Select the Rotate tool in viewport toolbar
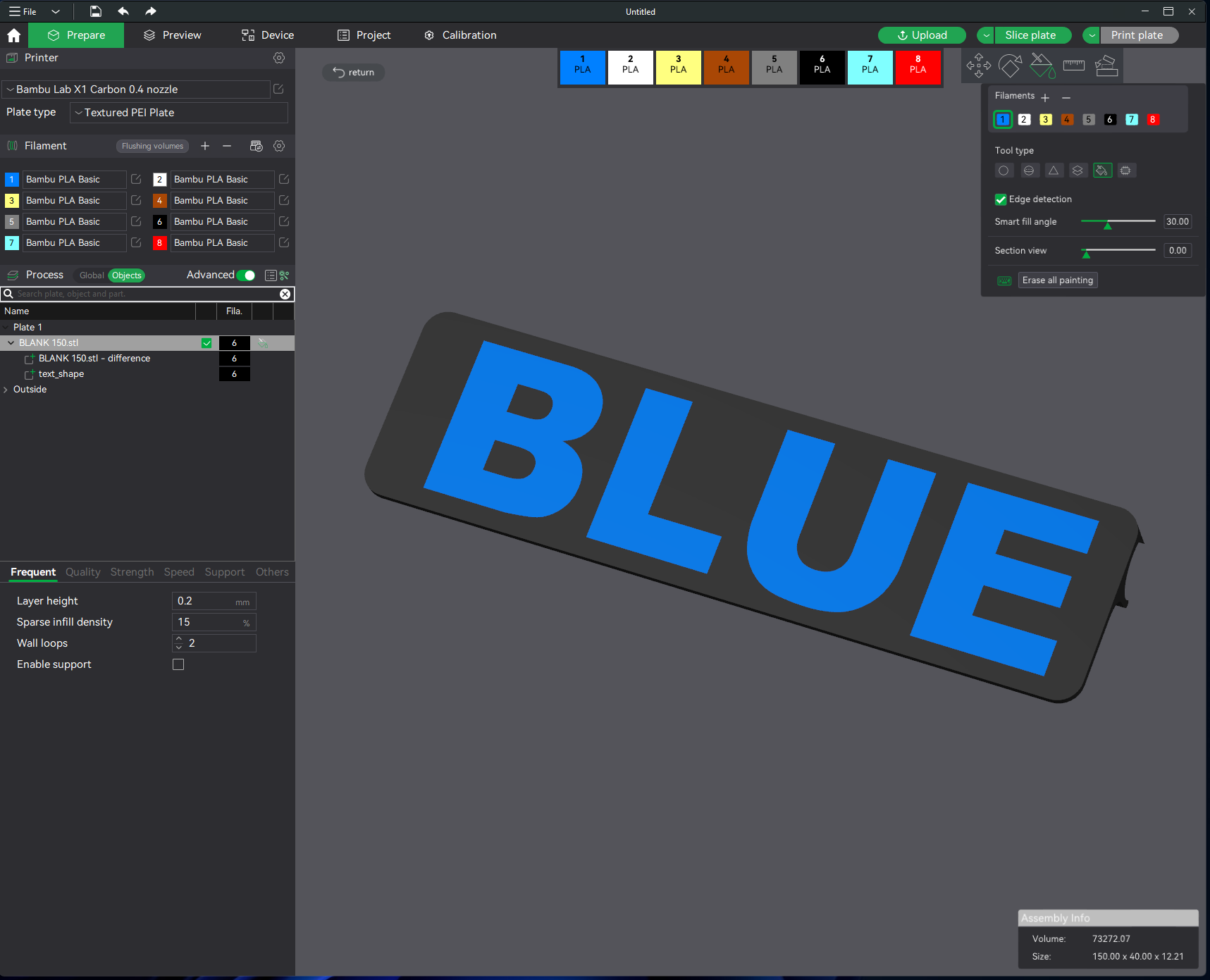Viewport: 1210px width, 980px height. click(x=1010, y=66)
